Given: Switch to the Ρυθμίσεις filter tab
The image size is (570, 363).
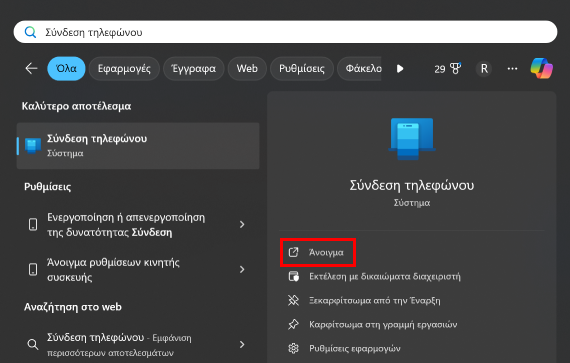Looking at the screenshot, I should [x=302, y=68].
